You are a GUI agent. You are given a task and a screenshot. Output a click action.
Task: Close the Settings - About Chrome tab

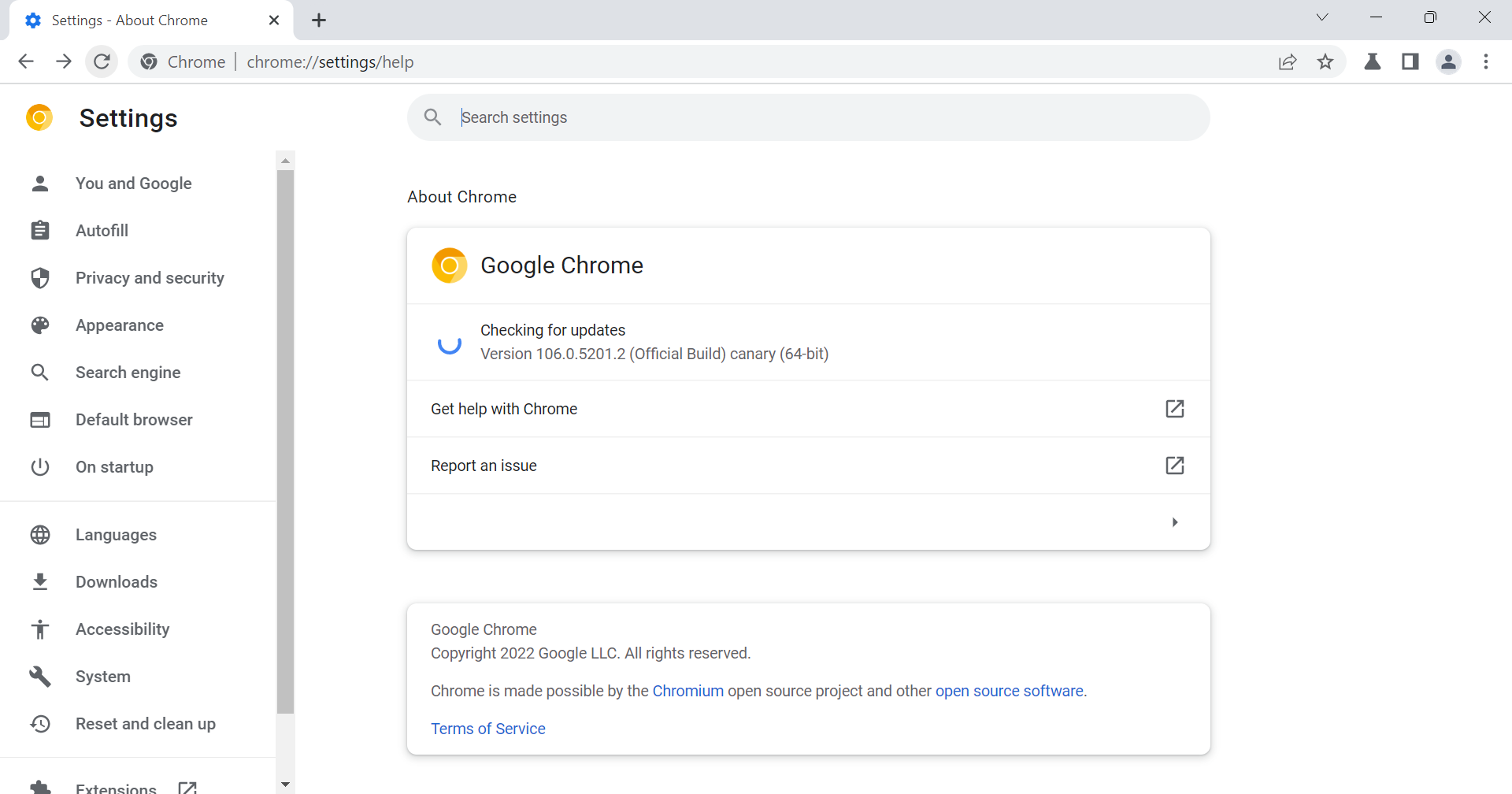(x=274, y=20)
